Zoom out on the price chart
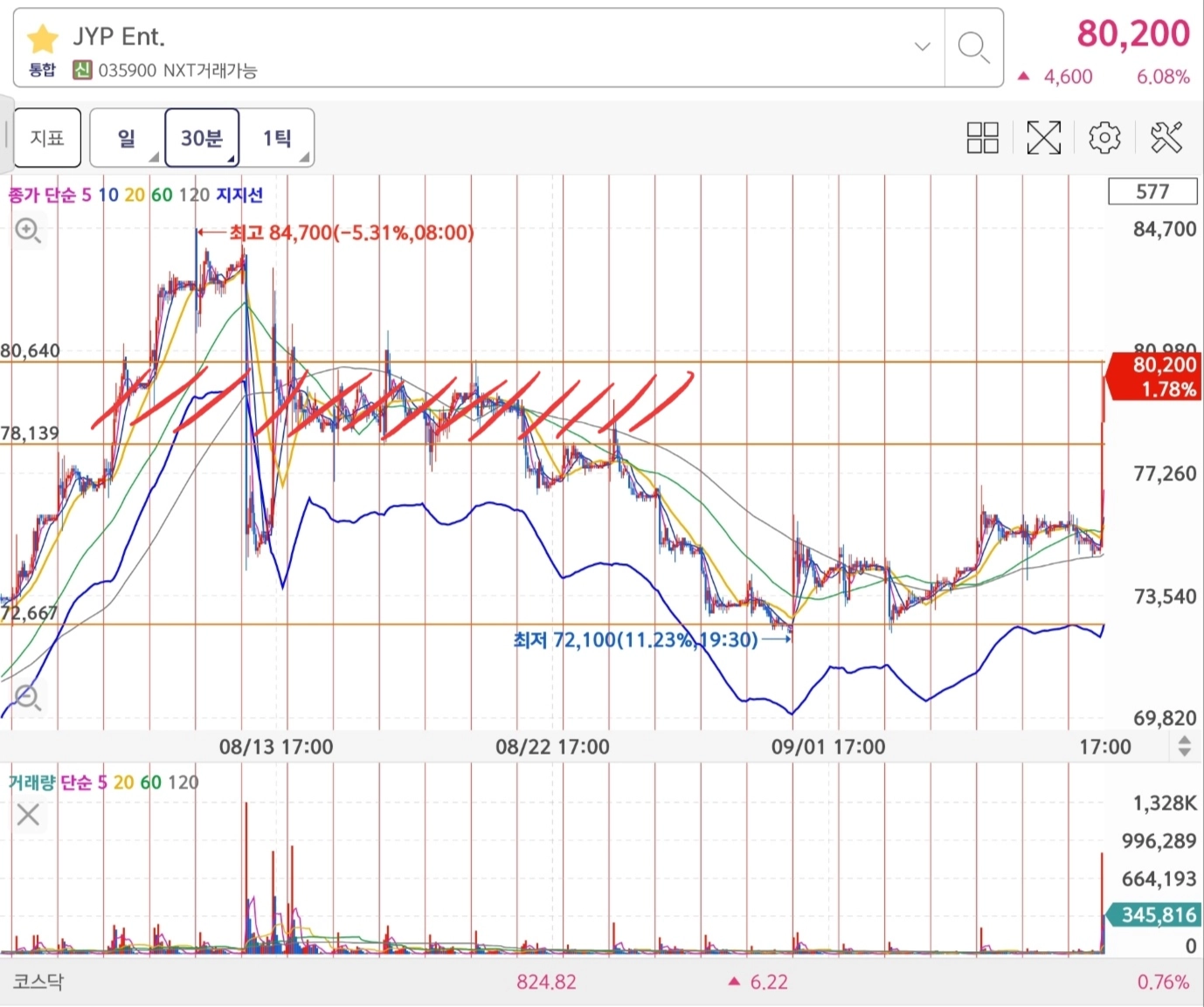 click(x=28, y=698)
